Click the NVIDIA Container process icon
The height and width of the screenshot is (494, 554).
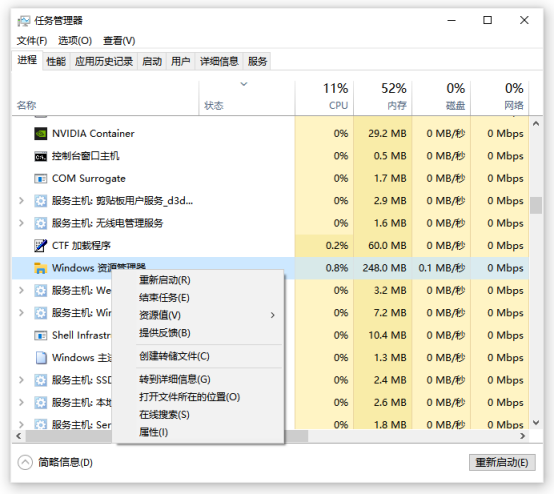[41, 134]
